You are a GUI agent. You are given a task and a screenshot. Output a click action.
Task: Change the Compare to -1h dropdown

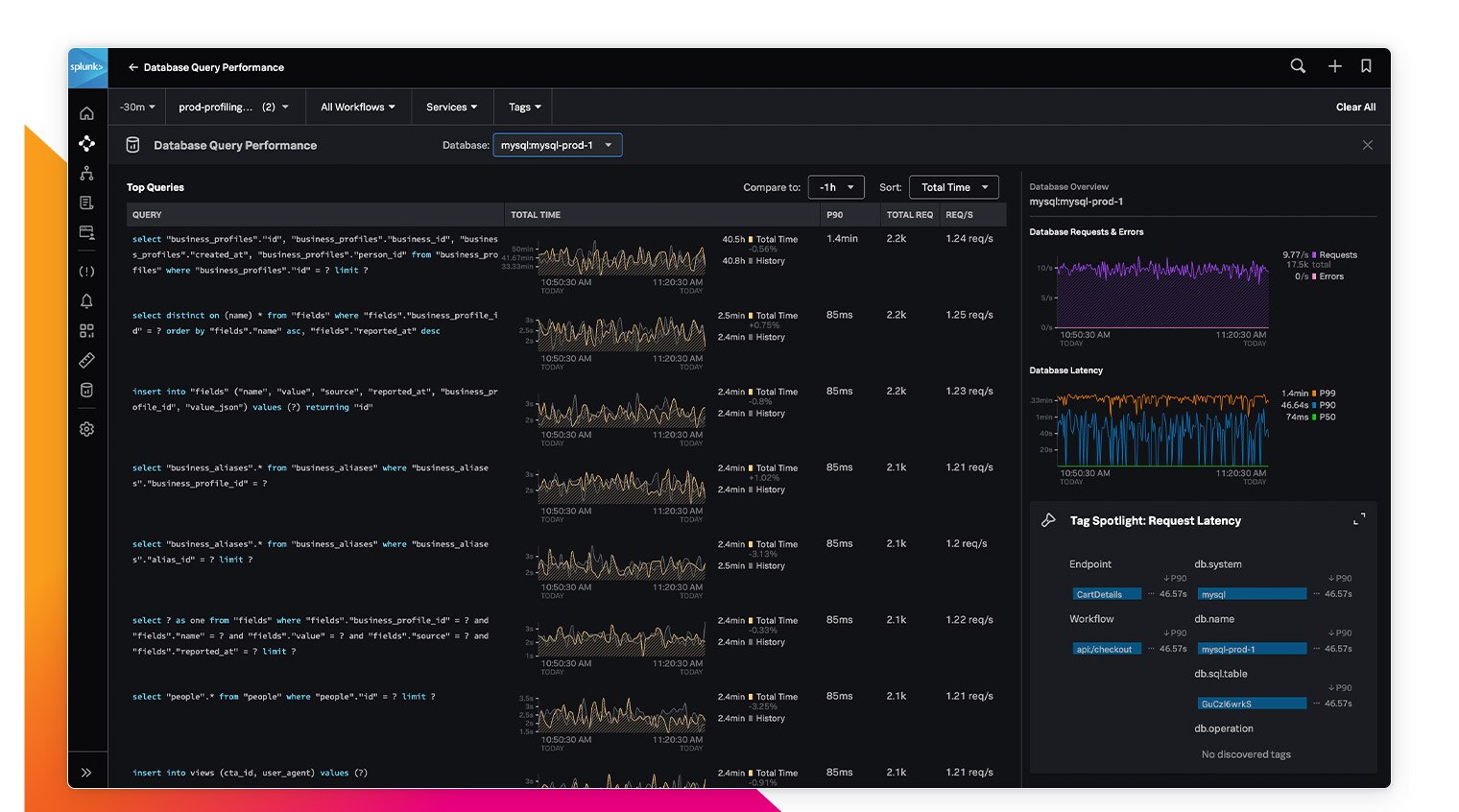pos(836,186)
